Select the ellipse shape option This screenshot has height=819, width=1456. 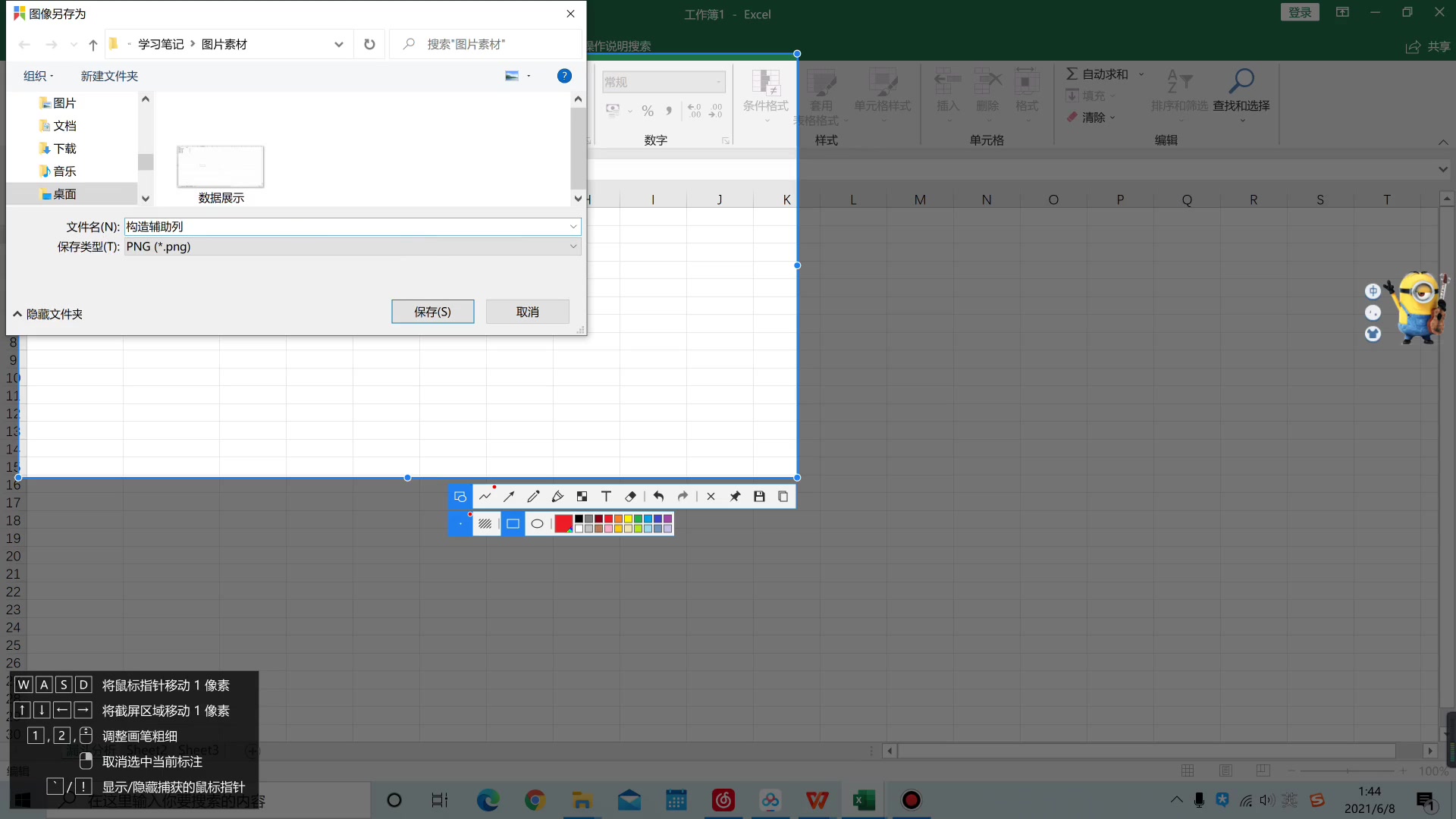(x=537, y=524)
